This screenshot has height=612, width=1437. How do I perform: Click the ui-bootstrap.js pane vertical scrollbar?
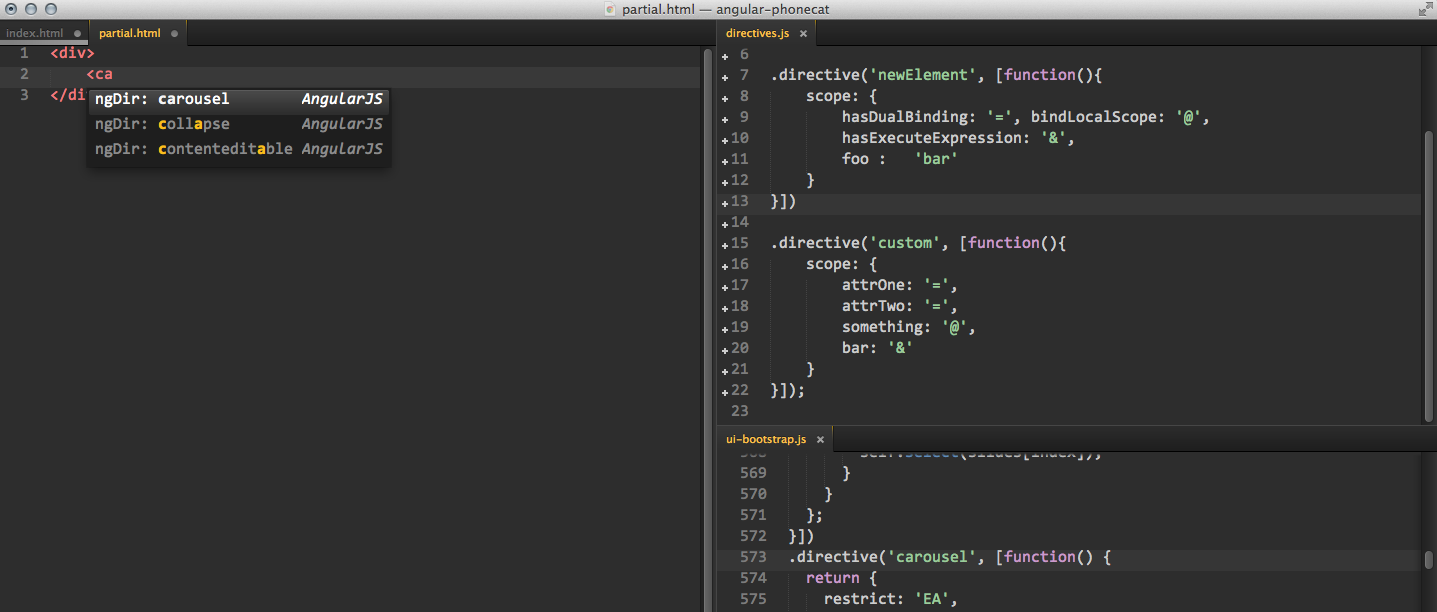pyautogui.click(x=1429, y=560)
